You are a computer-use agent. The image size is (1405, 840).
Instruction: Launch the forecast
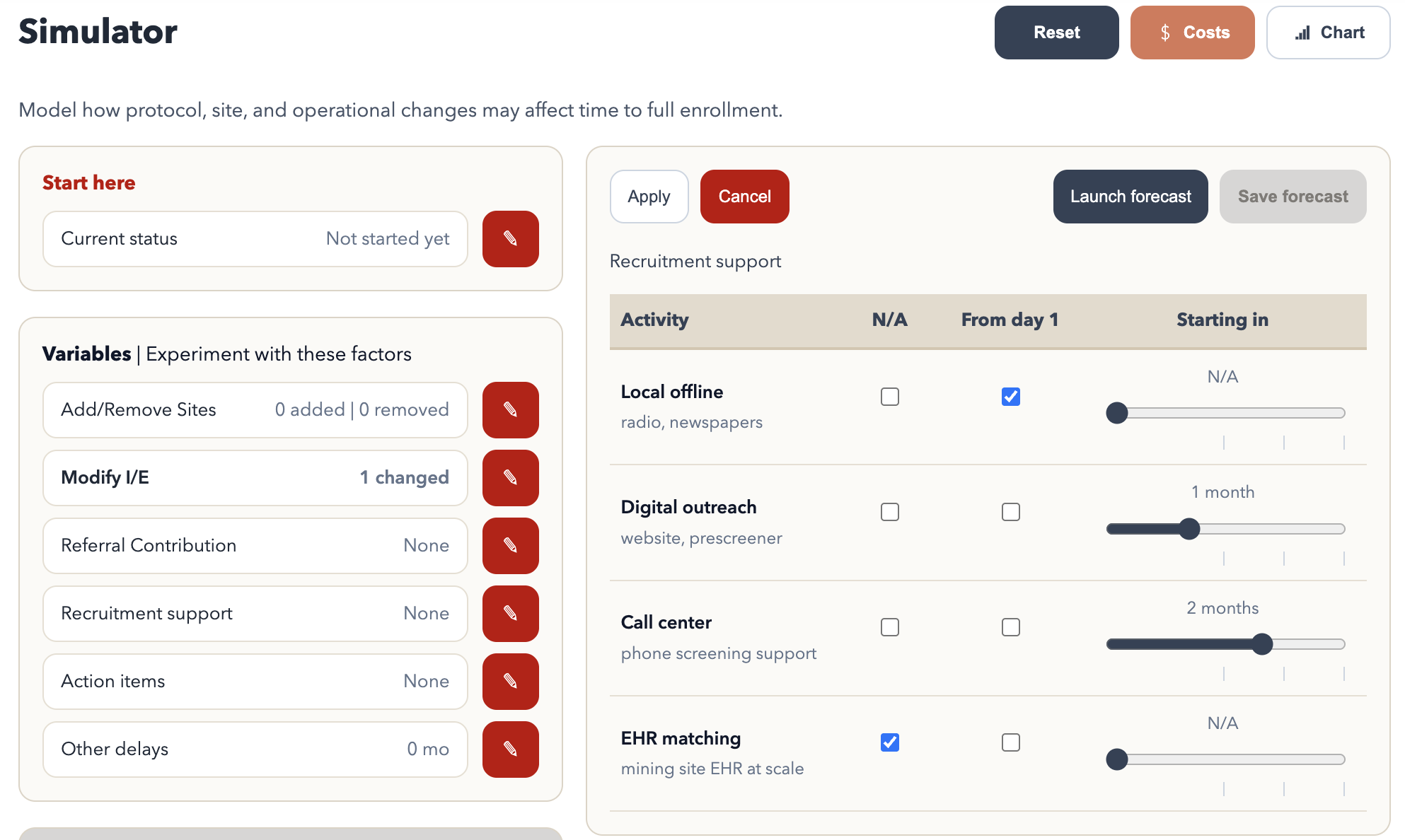pos(1131,197)
